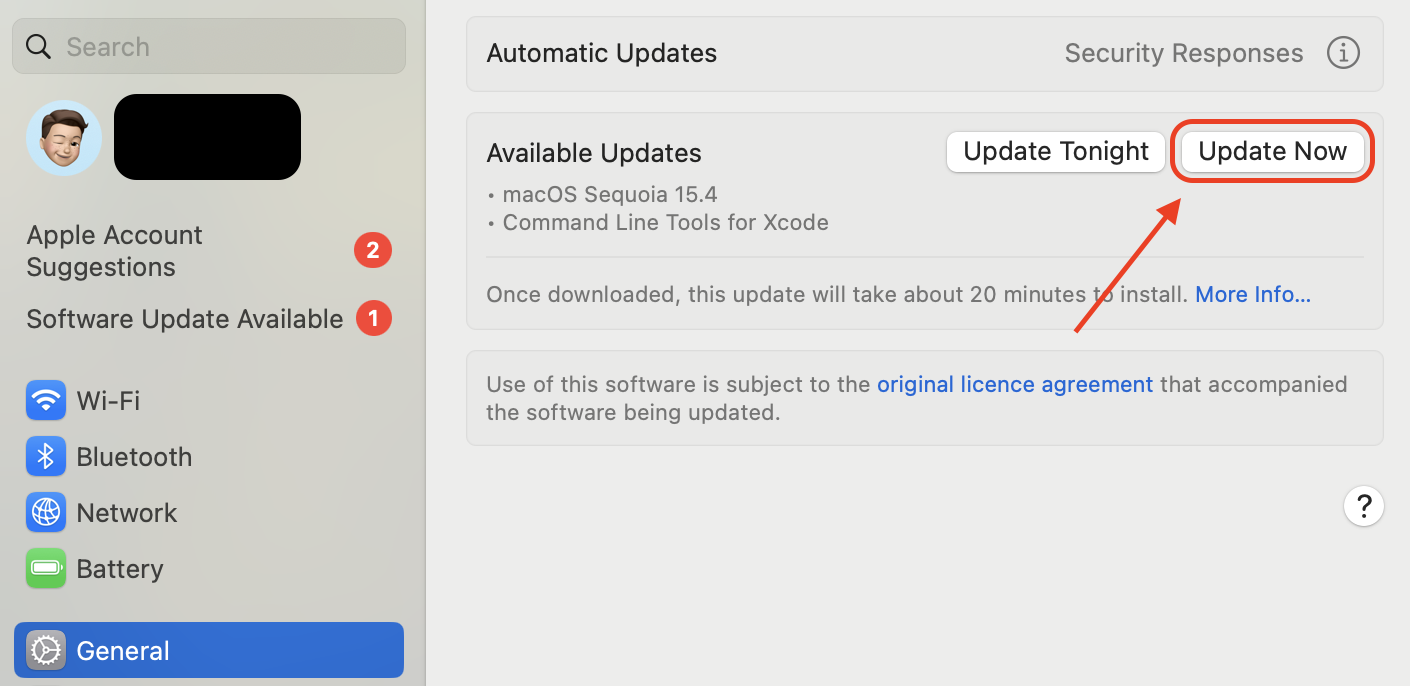Open More Info about the update
This screenshot has width=1410, height=686.
[x=1252, y=294]
